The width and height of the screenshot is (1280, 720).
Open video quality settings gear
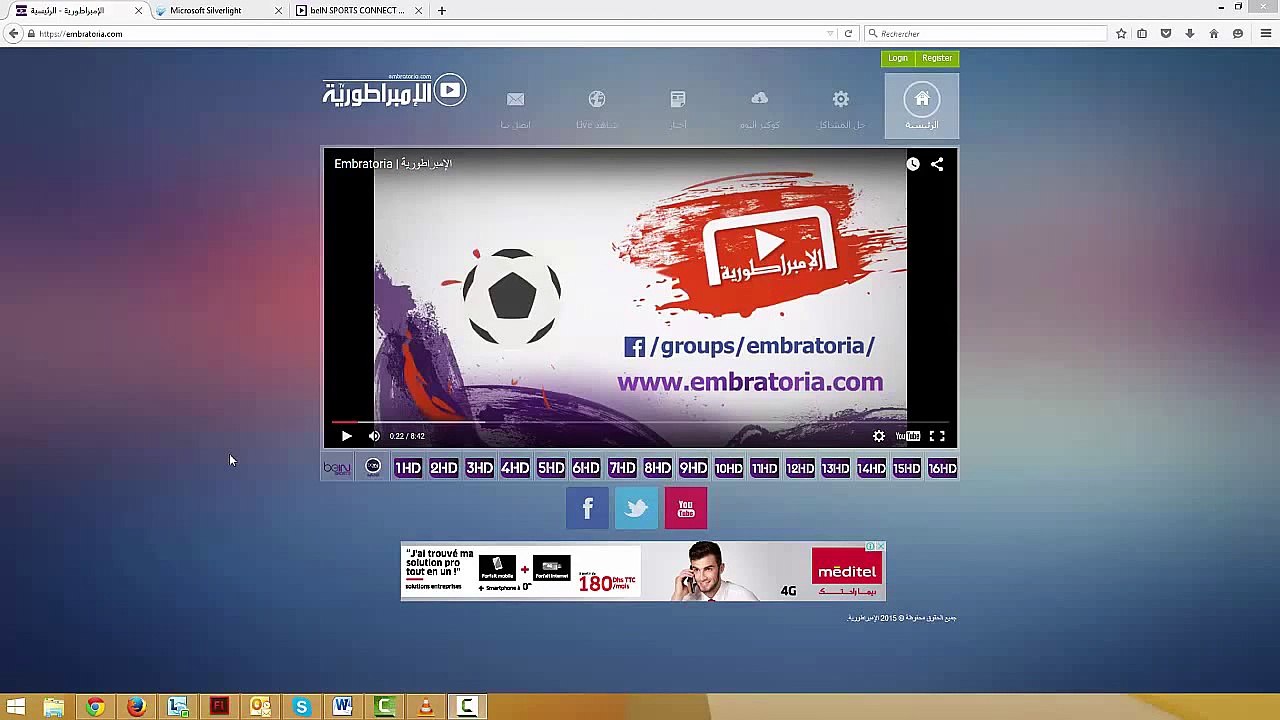[x=879, y=436]
